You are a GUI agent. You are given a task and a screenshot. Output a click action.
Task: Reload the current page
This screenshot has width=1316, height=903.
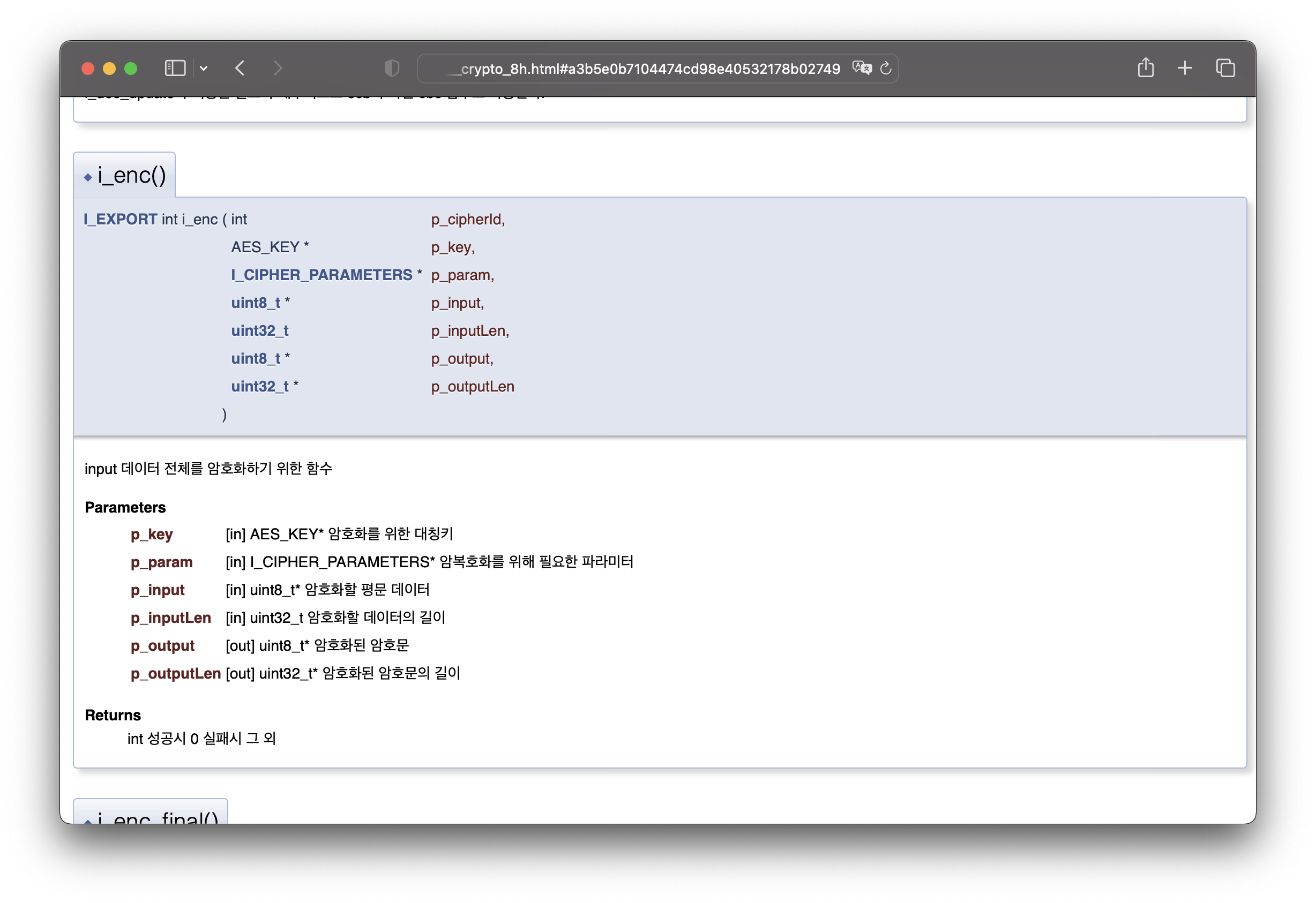click(886, 69)
